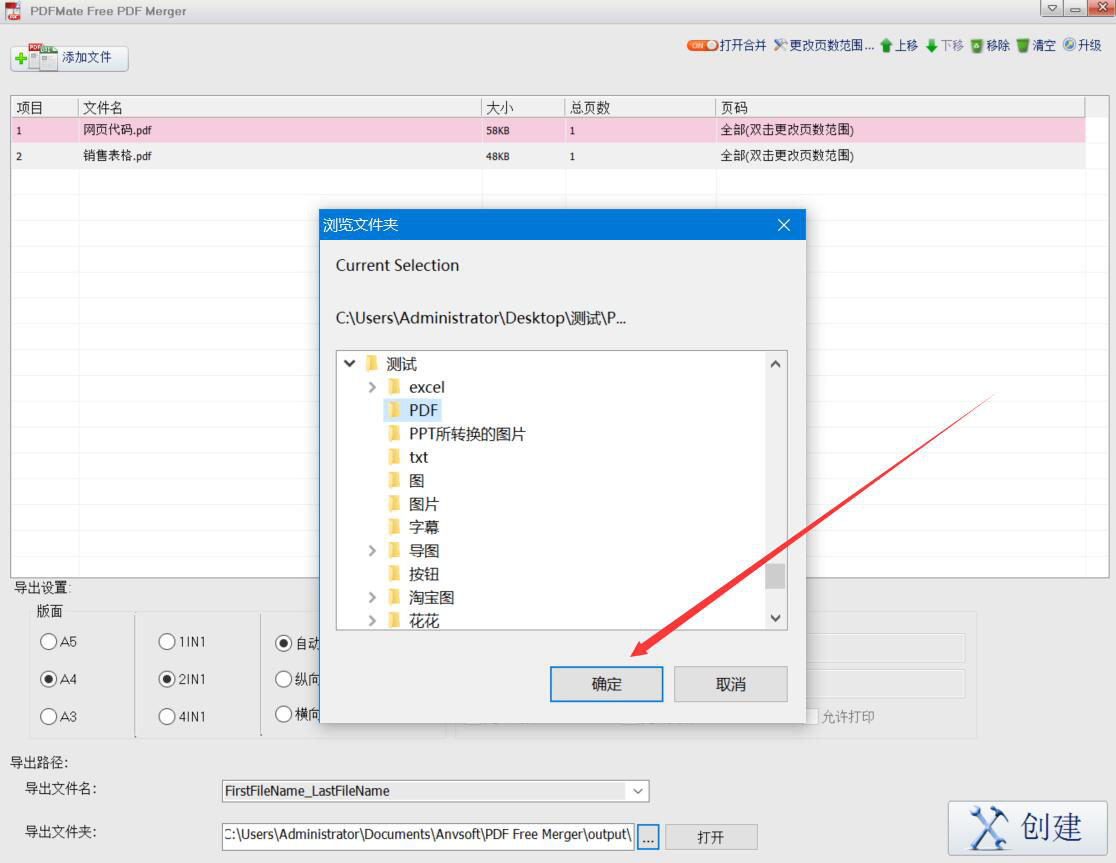Image resolution: width=1116 pixels, height=863 pixels.
Task: Click the 文件名 column header
Action: 280,107
